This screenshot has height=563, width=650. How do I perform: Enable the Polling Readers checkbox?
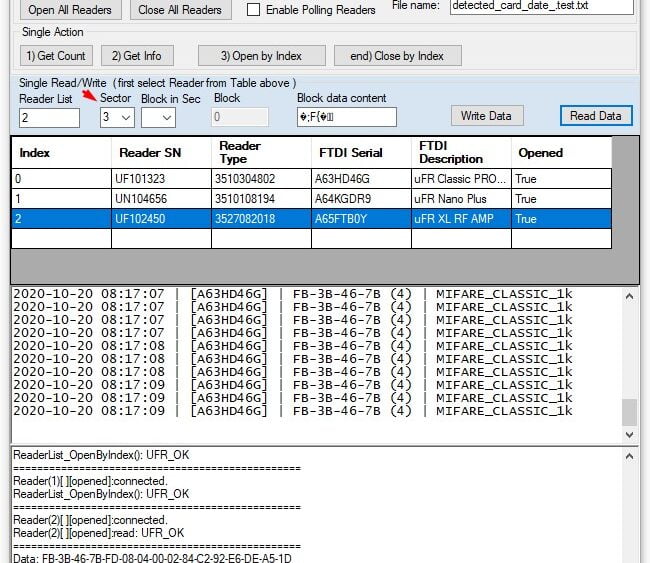(253, 10)
